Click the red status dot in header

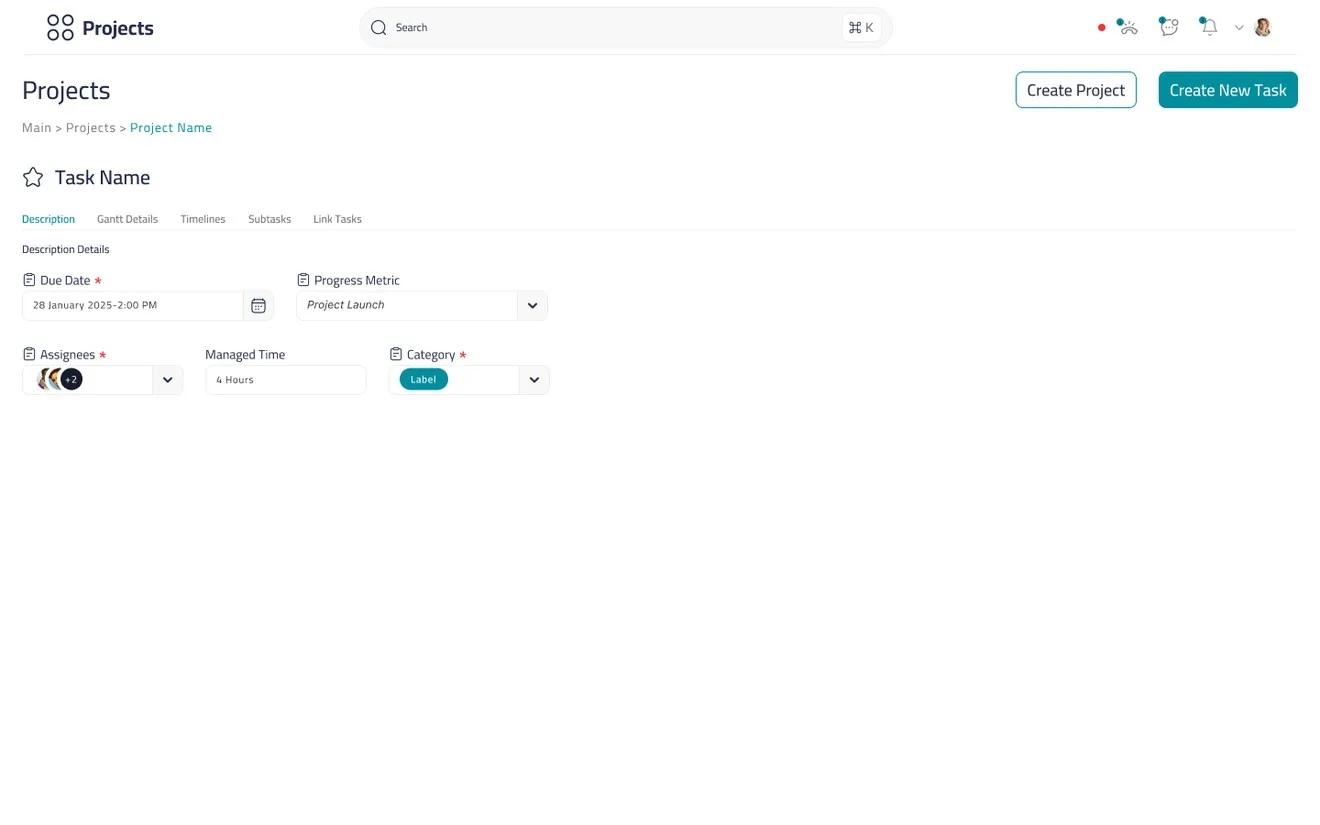pos(1101,28)
